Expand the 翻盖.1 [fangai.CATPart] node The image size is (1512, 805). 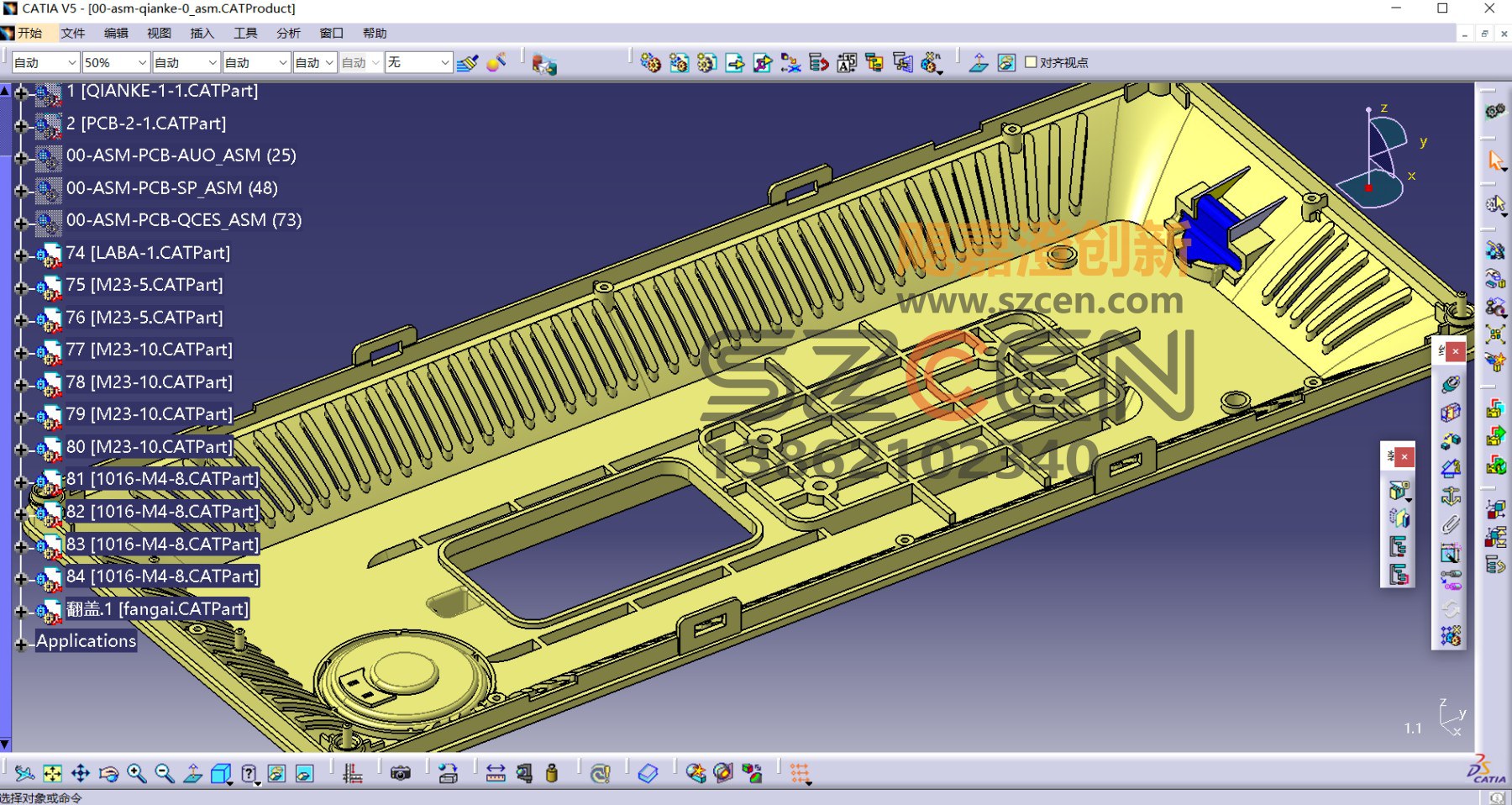(21, 612)
